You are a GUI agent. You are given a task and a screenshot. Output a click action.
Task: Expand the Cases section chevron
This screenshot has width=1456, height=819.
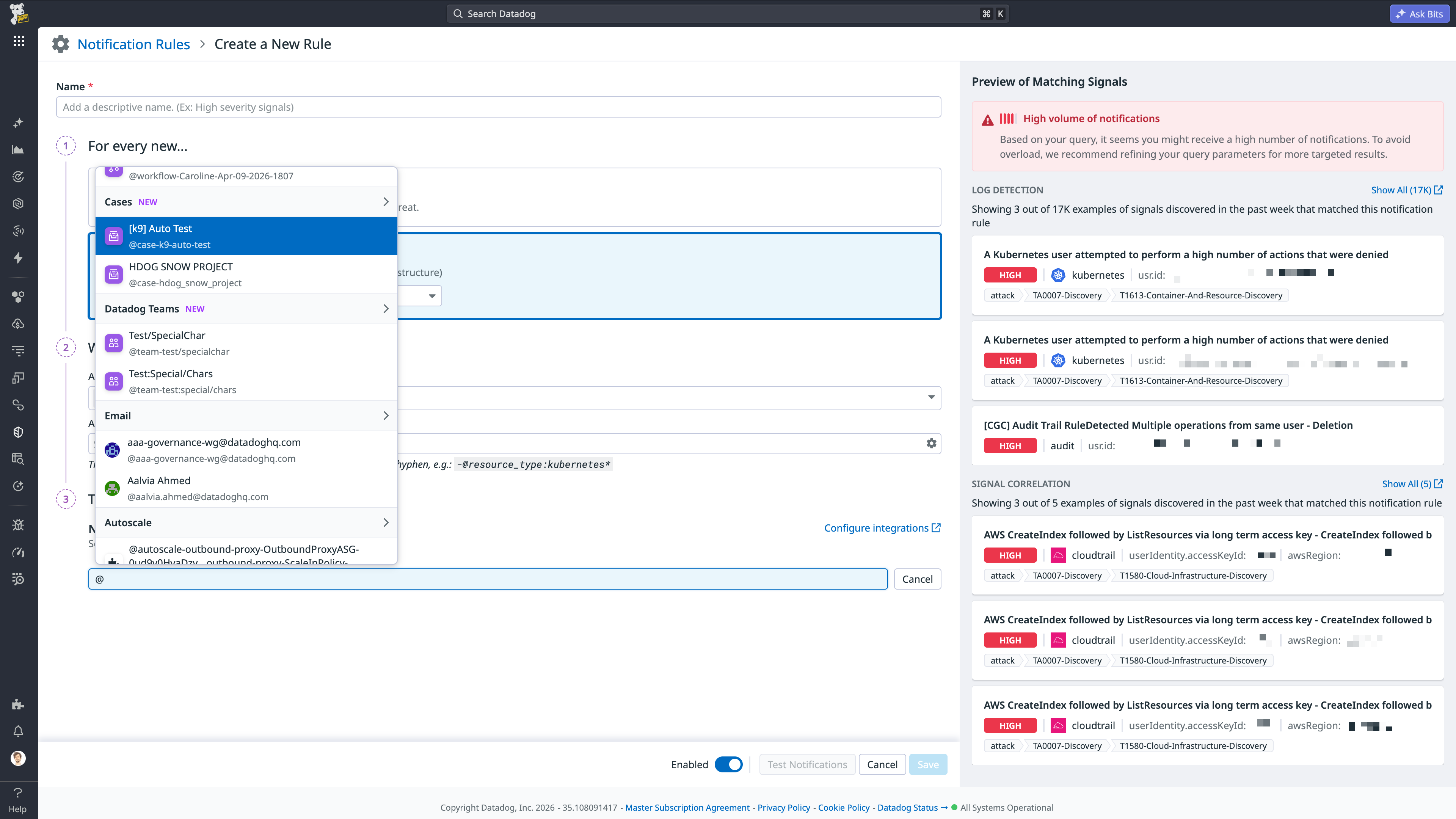tap(386, 202)
